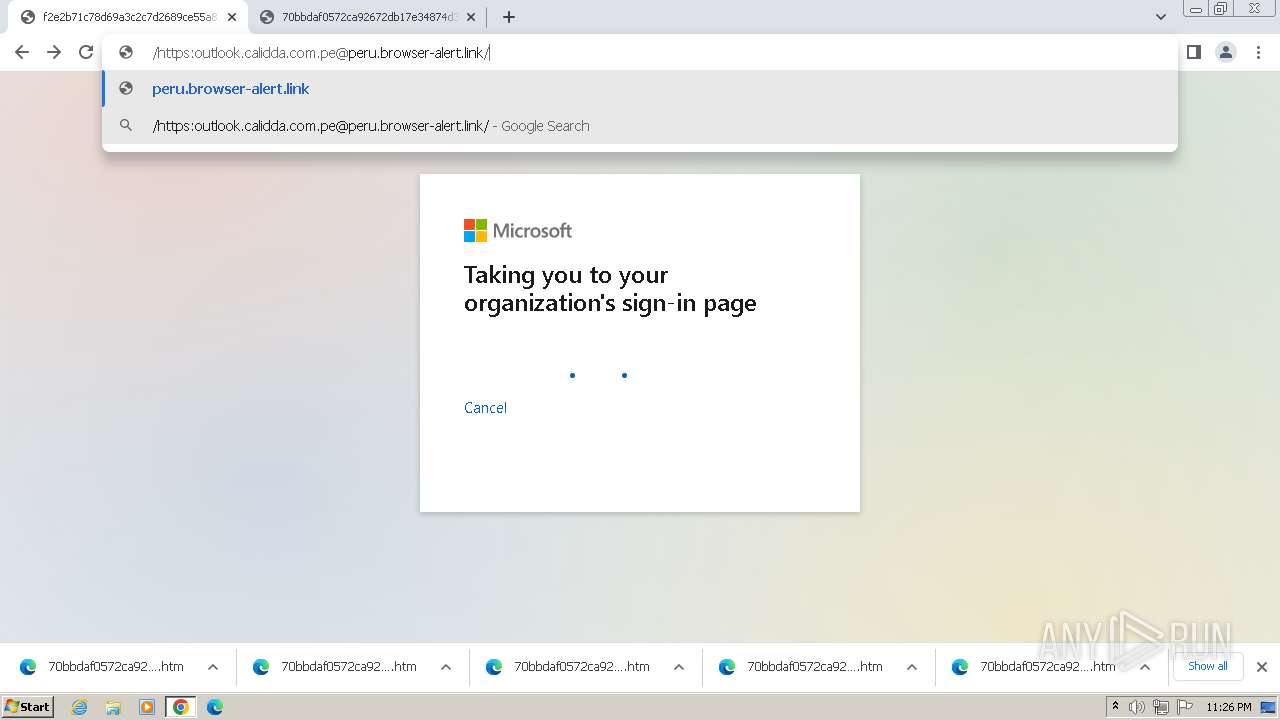
Task: Restore down the browser window
Action: pyautogui.click(x=1221, y=9)
